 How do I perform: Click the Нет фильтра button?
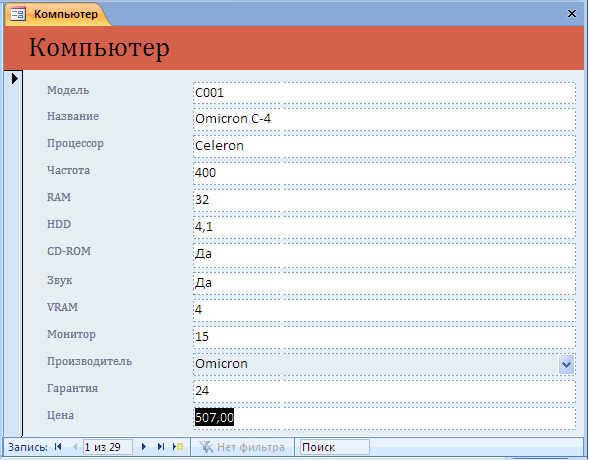pos(242,447)
